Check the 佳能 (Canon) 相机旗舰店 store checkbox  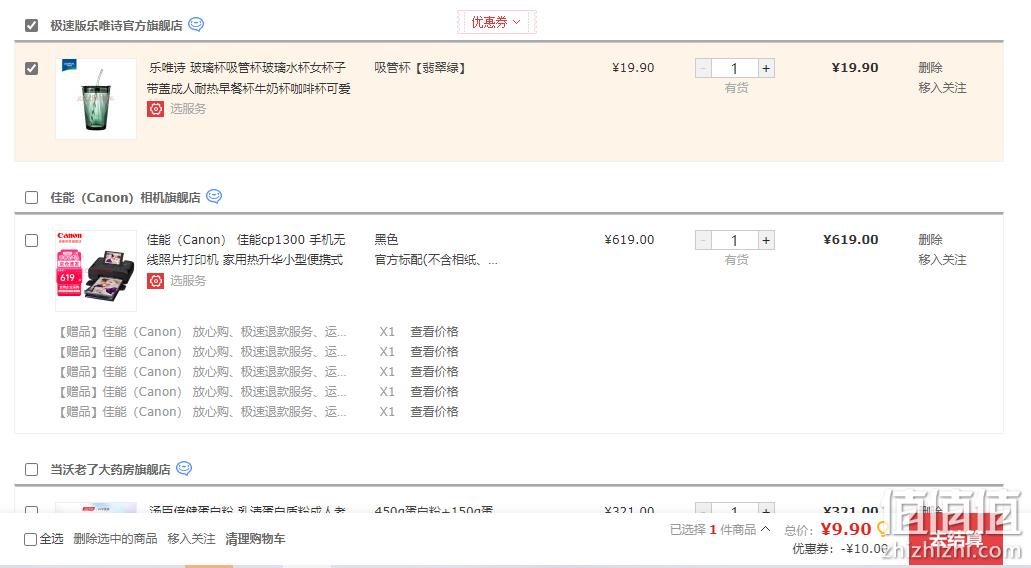tap(32, 198)
